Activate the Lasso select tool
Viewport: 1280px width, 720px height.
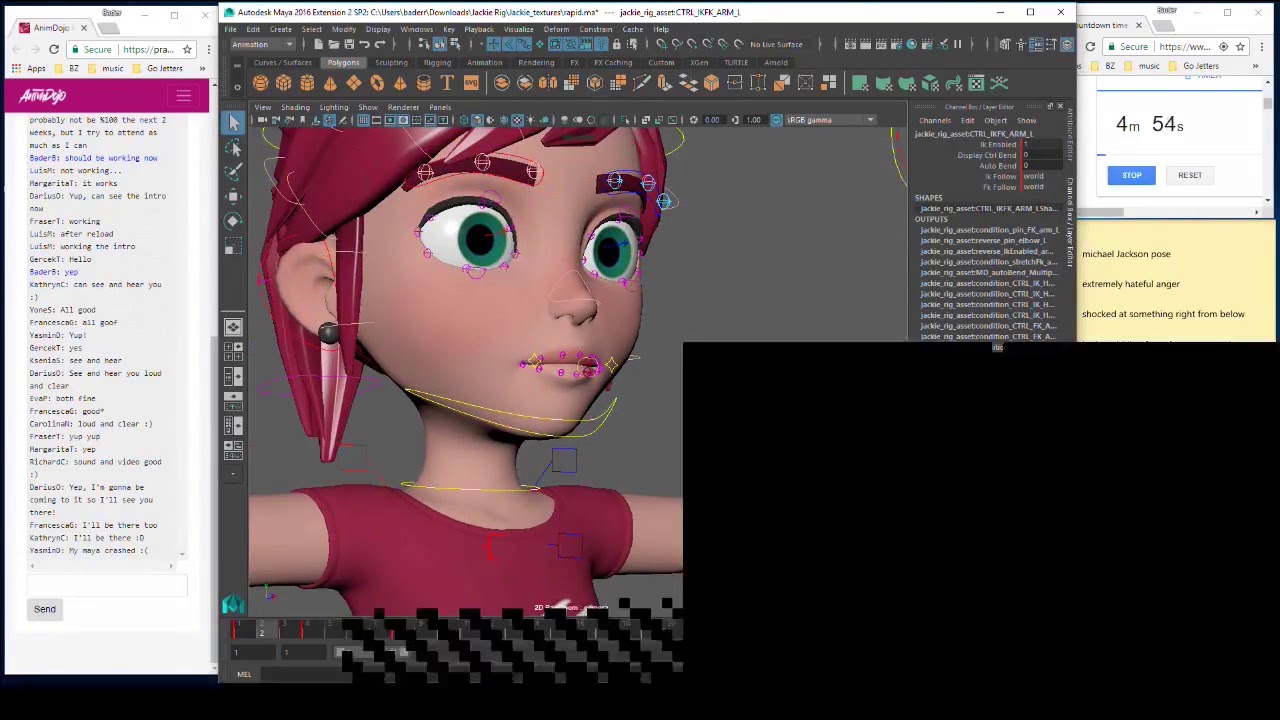coord(233,148)
